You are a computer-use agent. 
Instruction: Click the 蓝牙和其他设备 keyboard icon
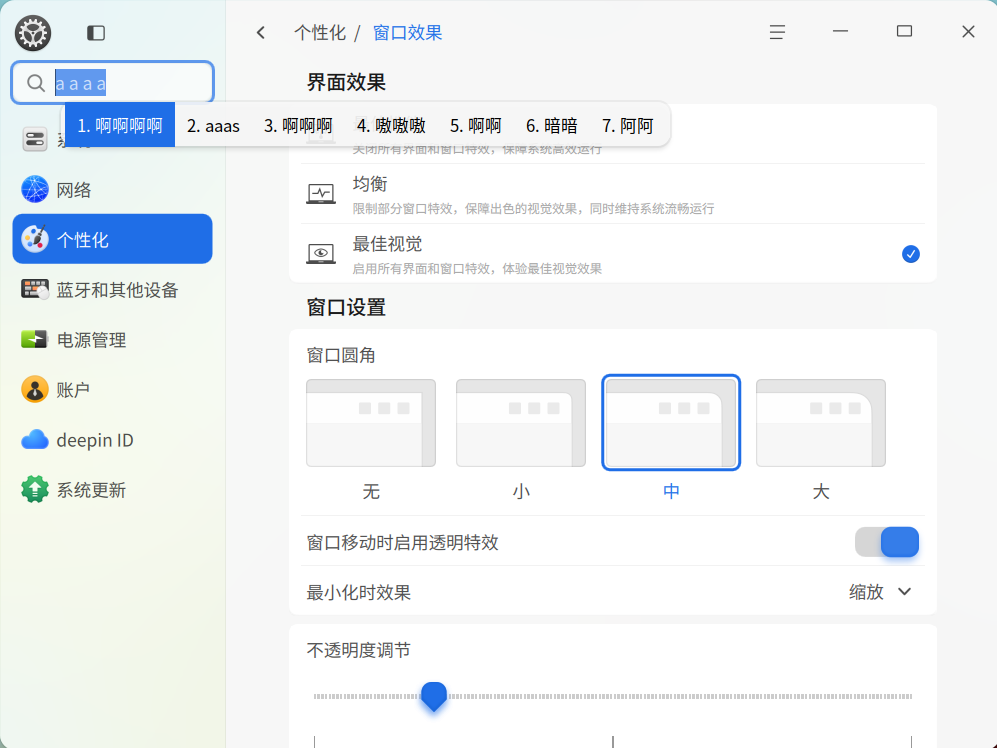[x=35, y=289]
